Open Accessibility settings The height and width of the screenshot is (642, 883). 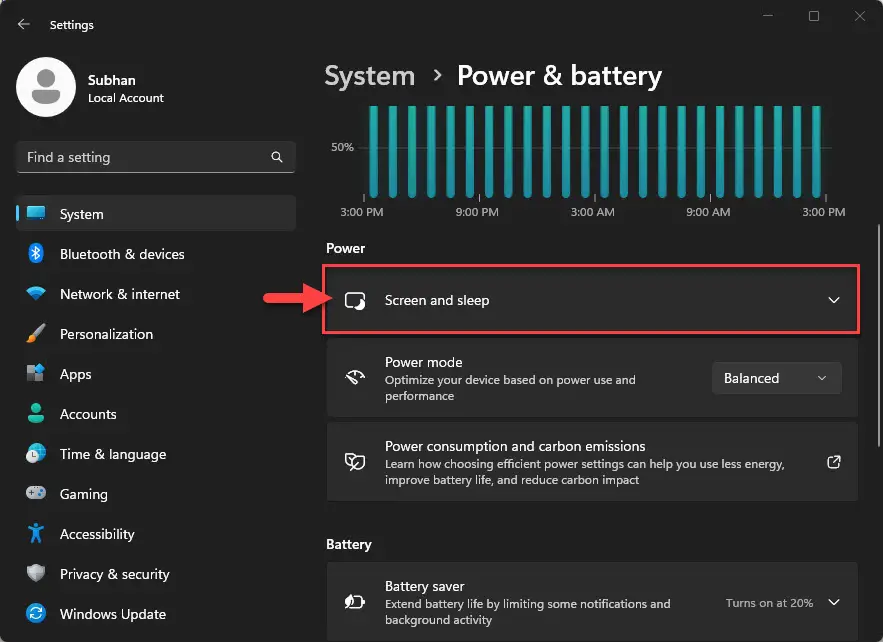pyautogui.click(x=156, y=534)
